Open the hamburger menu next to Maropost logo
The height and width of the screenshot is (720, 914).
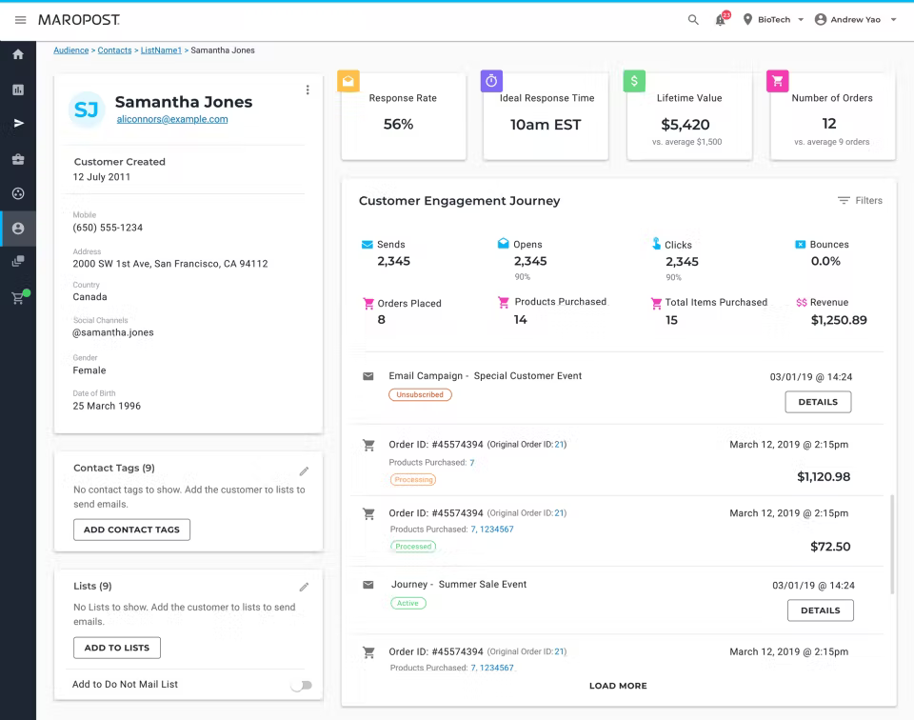[20, 19]
